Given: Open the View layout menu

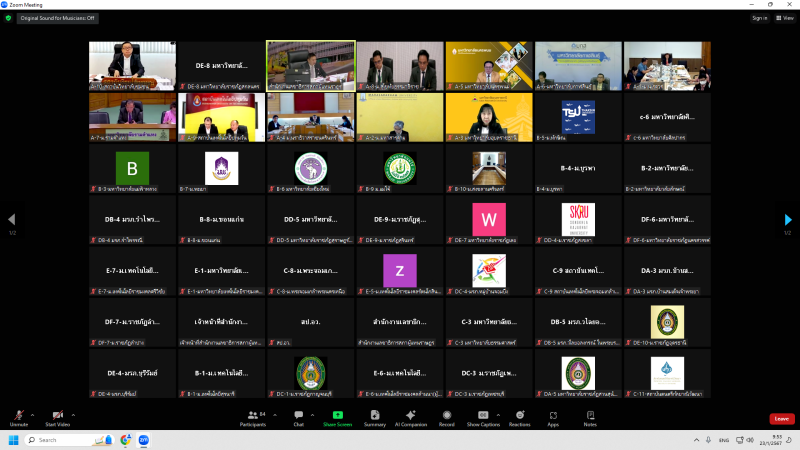Looking at the screenshot, I should tap(785, 18).
